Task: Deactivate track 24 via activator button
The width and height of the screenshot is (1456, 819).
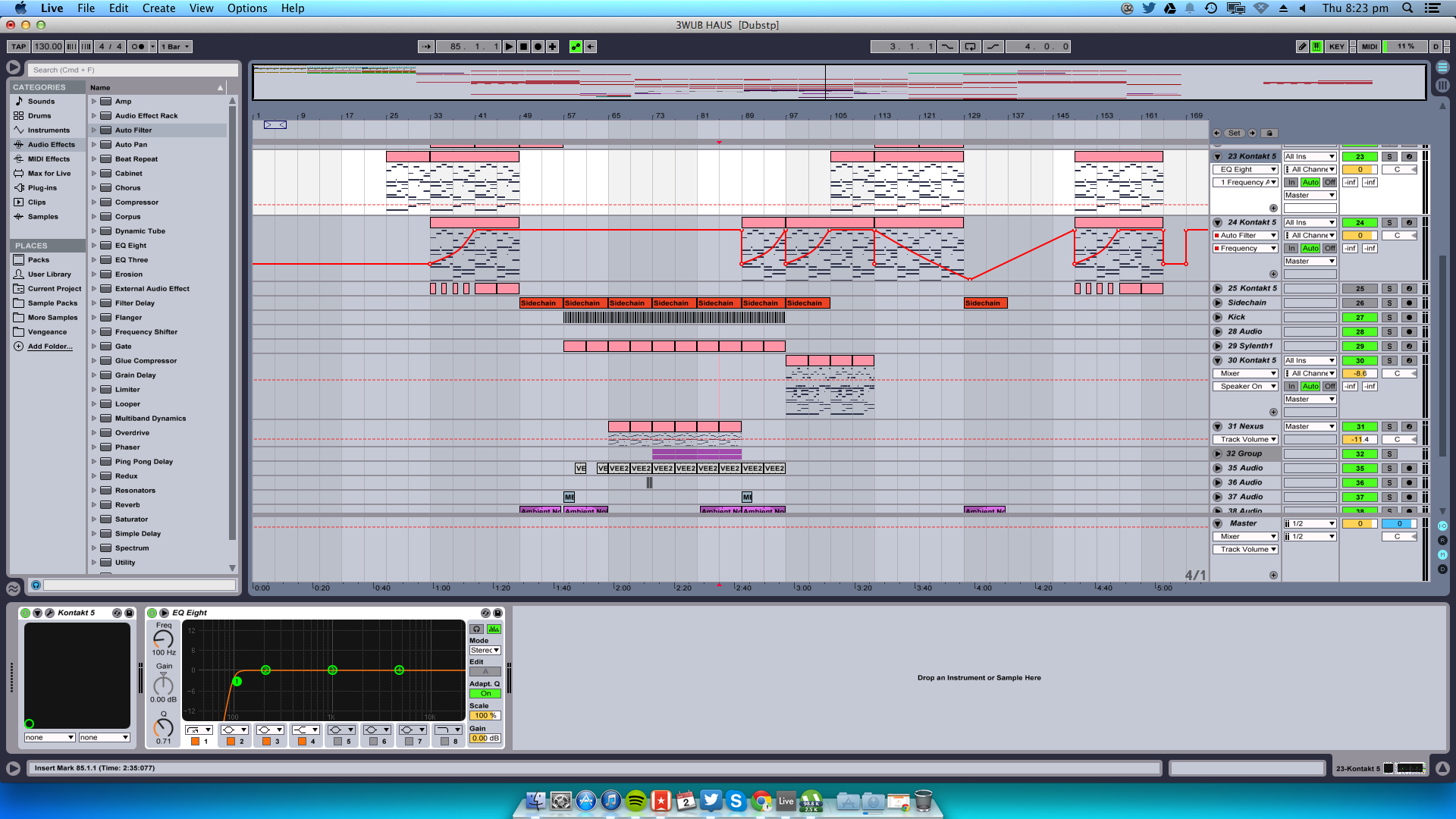Action: click(1360, 223)
